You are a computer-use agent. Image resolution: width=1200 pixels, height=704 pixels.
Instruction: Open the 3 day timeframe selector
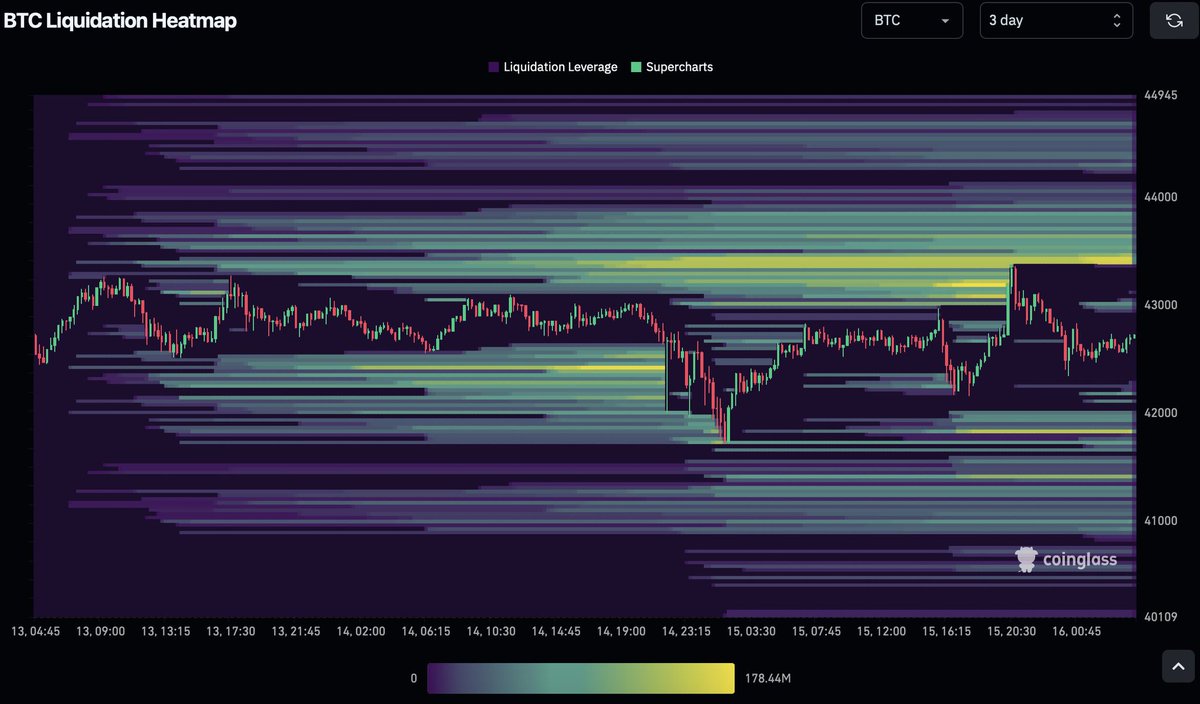tap(1056, 20)
